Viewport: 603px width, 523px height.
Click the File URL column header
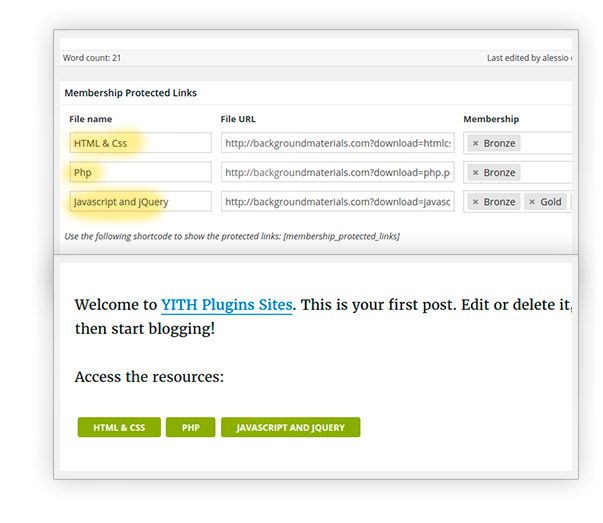click(x=238, y=119)
